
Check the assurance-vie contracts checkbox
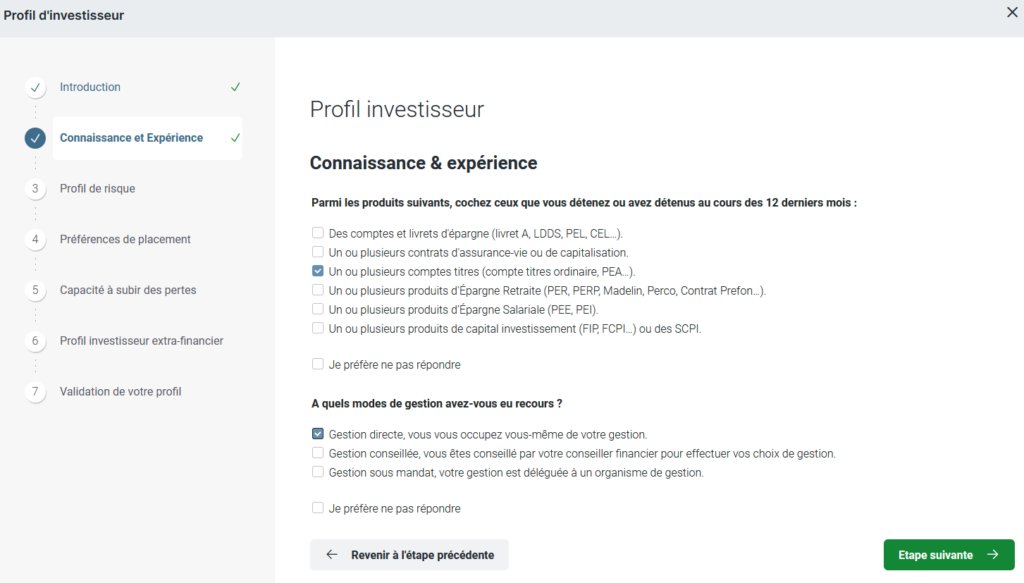pos(318,252)
